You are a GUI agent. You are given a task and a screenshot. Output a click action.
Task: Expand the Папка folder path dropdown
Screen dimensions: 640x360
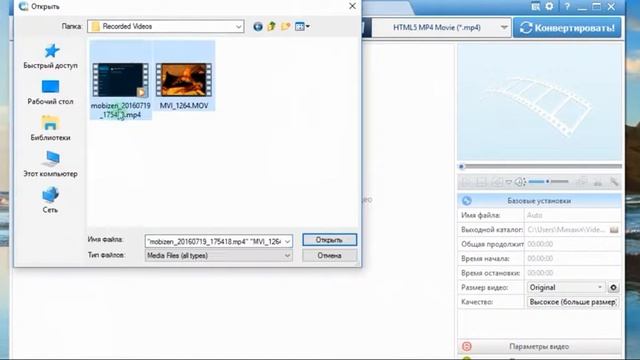(239, 27)
